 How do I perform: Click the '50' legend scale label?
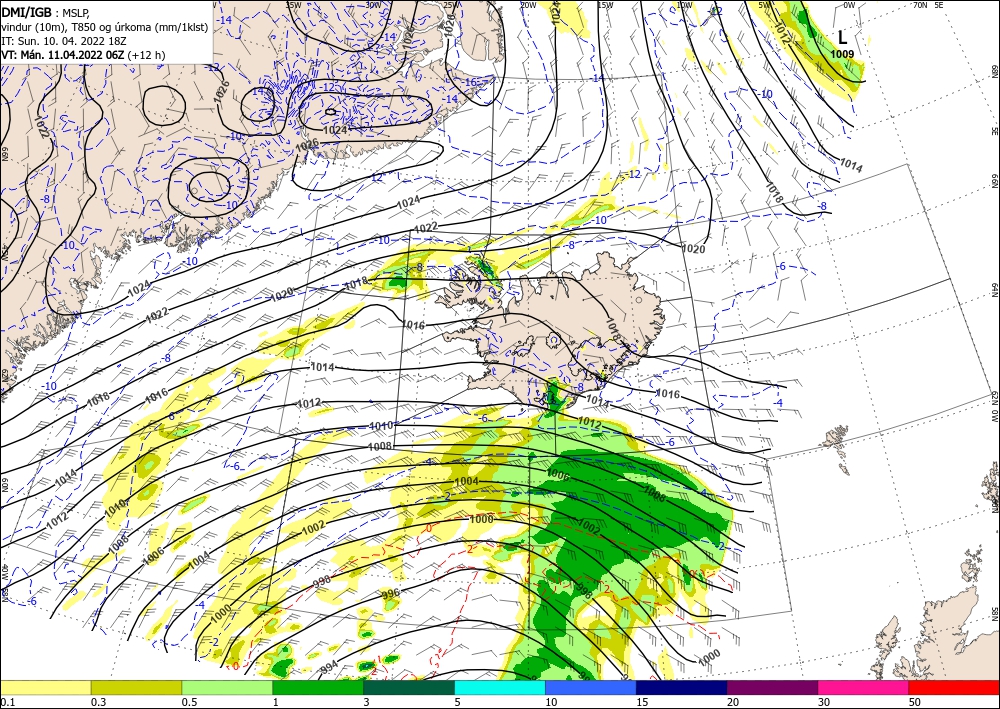coord(915,702)
